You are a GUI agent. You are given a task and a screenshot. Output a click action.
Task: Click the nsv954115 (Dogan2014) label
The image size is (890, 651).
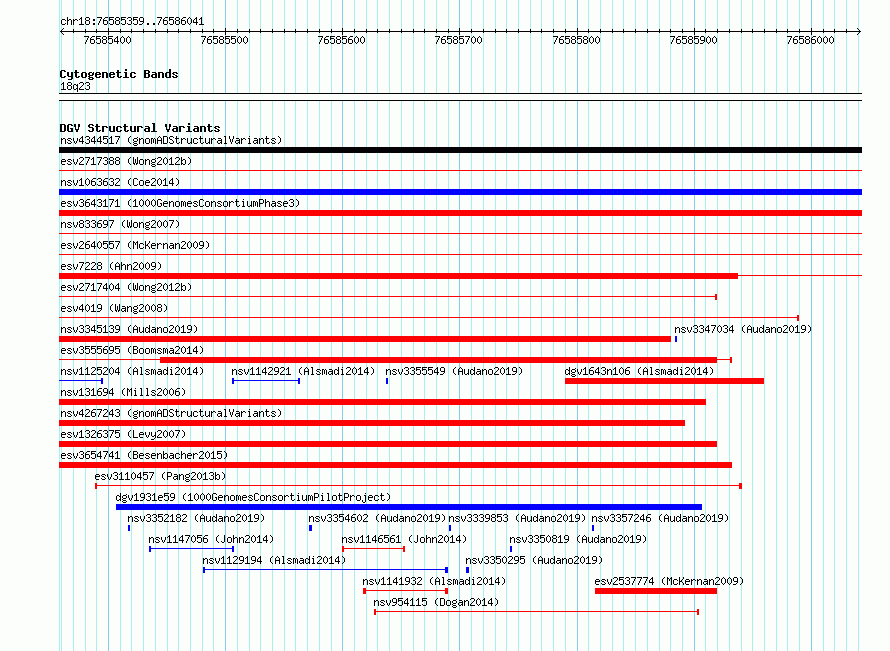tap(436, 602)
